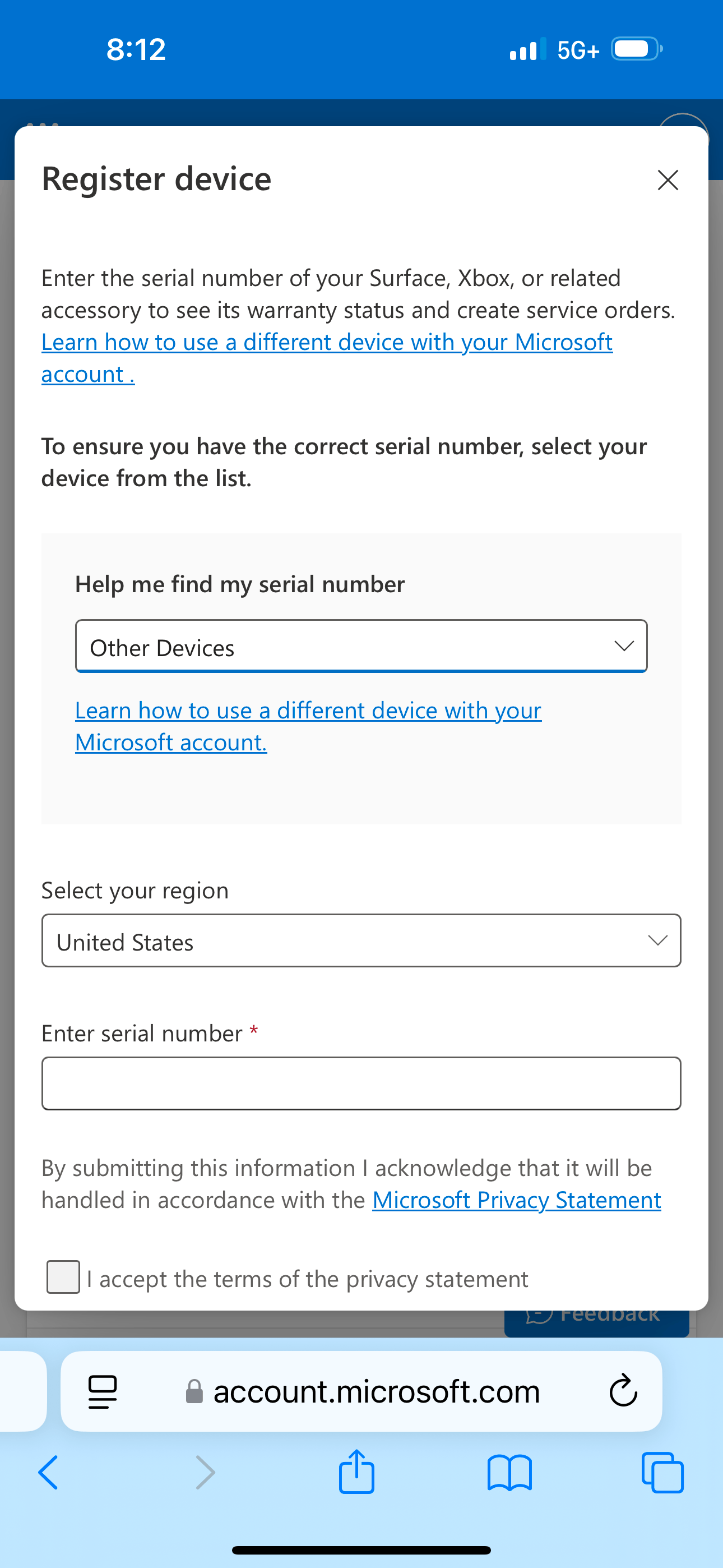Screen dimensions: 723x1568
Task: Tap the battery indicator in status bar
Action: 637,49
